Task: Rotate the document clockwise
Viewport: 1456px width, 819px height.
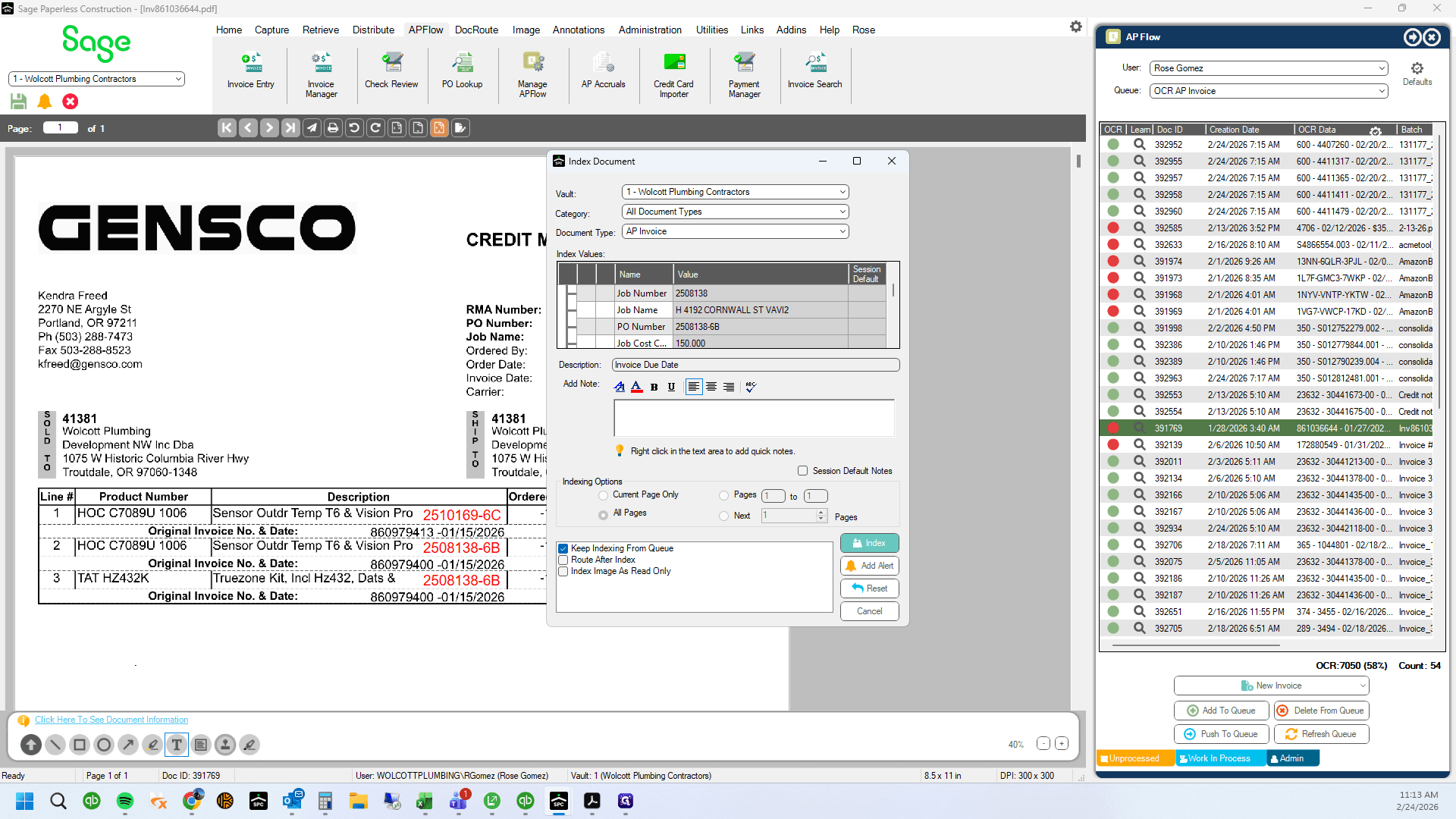Action: 375,128
